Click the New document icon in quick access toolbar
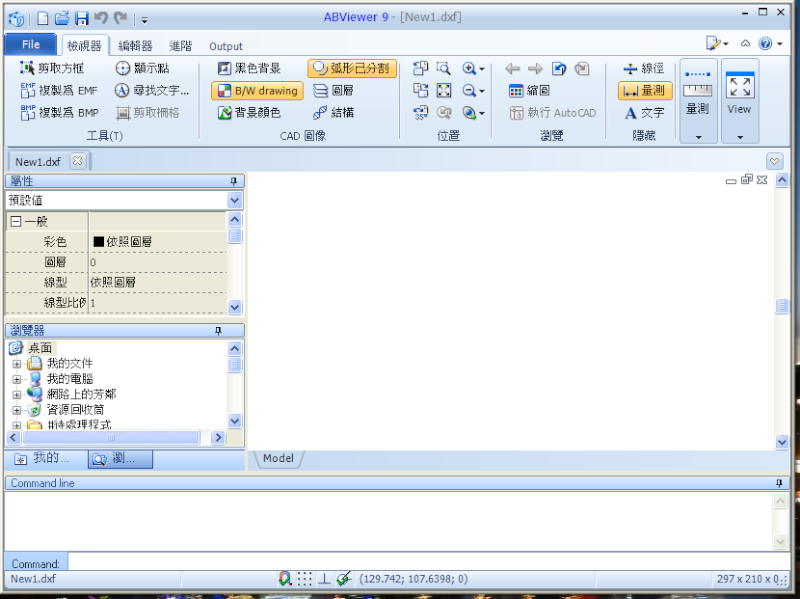Screen dimensions: 800x599 pyautogui.click(x=43, y=19)
